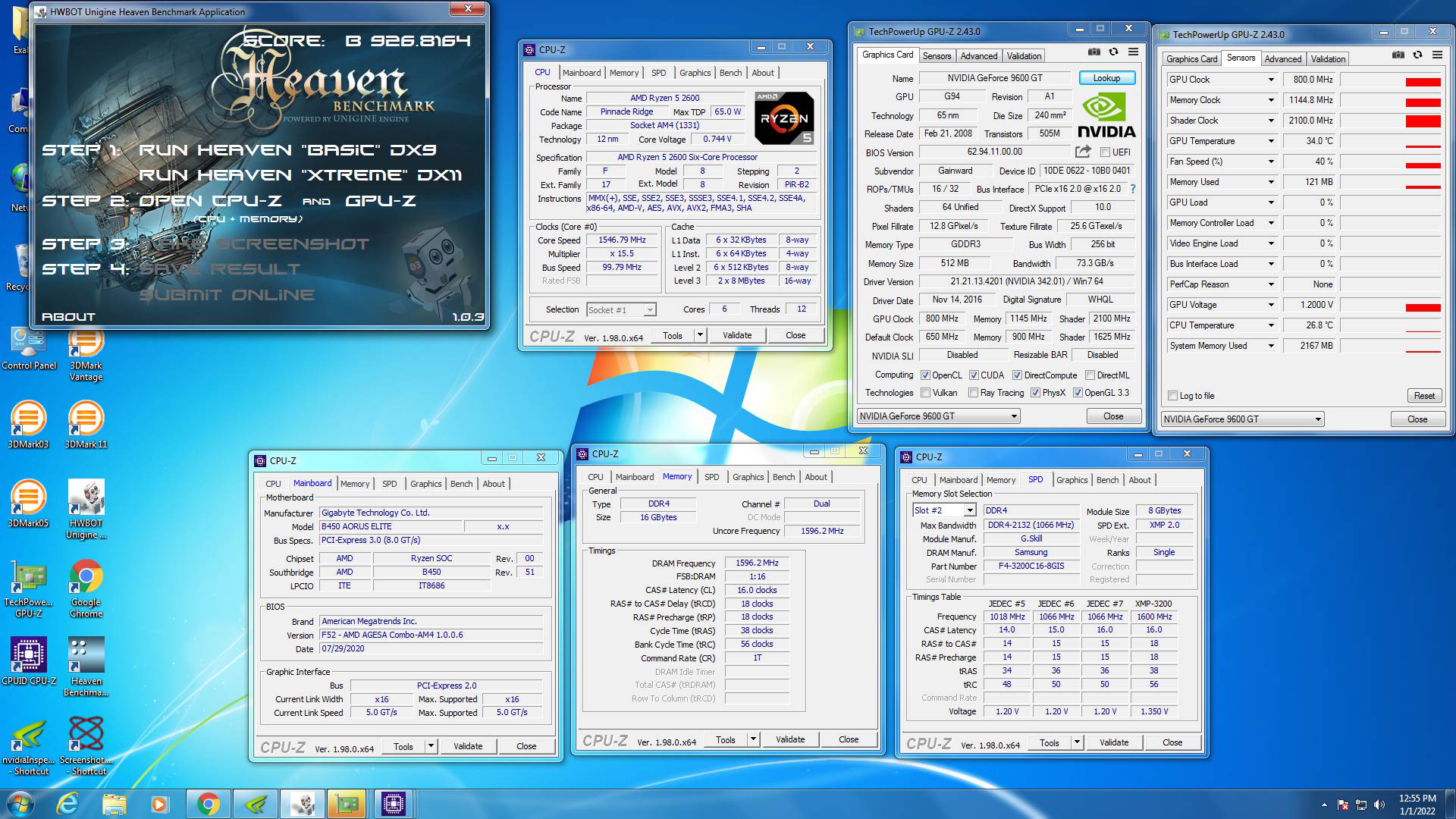Toggle the DirectCompute checkbox
The image size is (1456, 819).
(1017, 375)
